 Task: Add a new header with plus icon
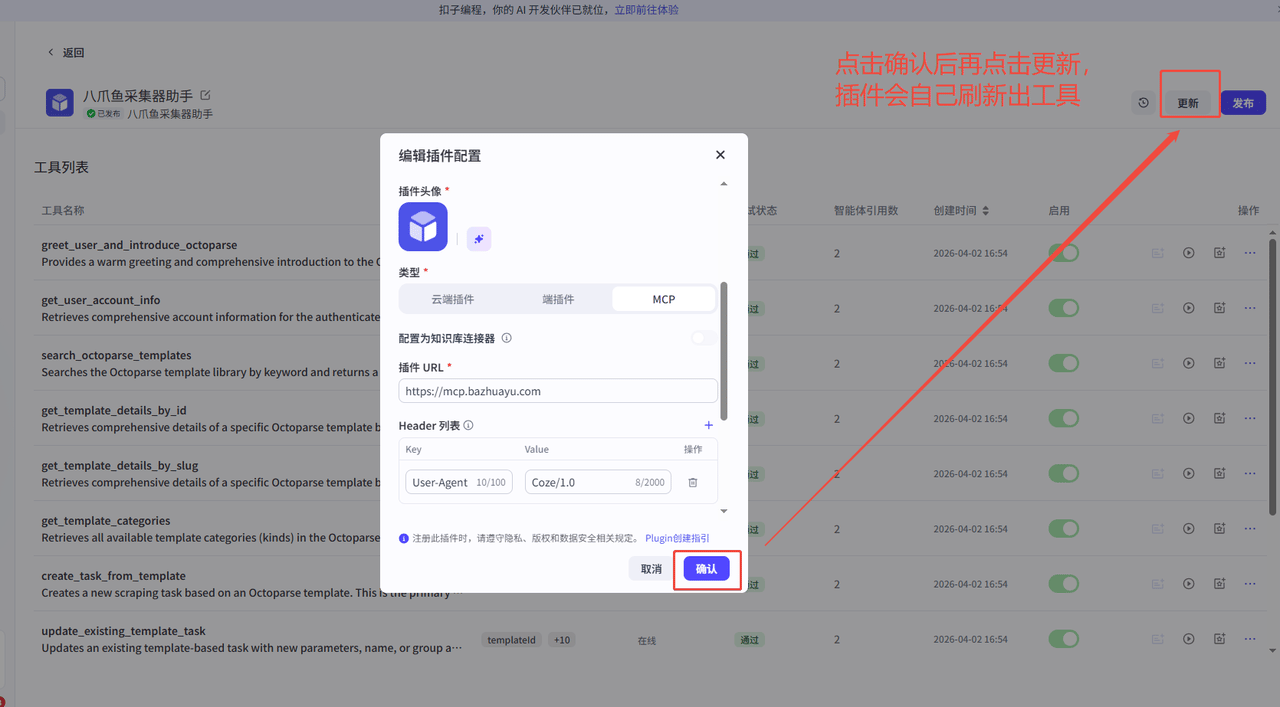[x=709, y=425]
